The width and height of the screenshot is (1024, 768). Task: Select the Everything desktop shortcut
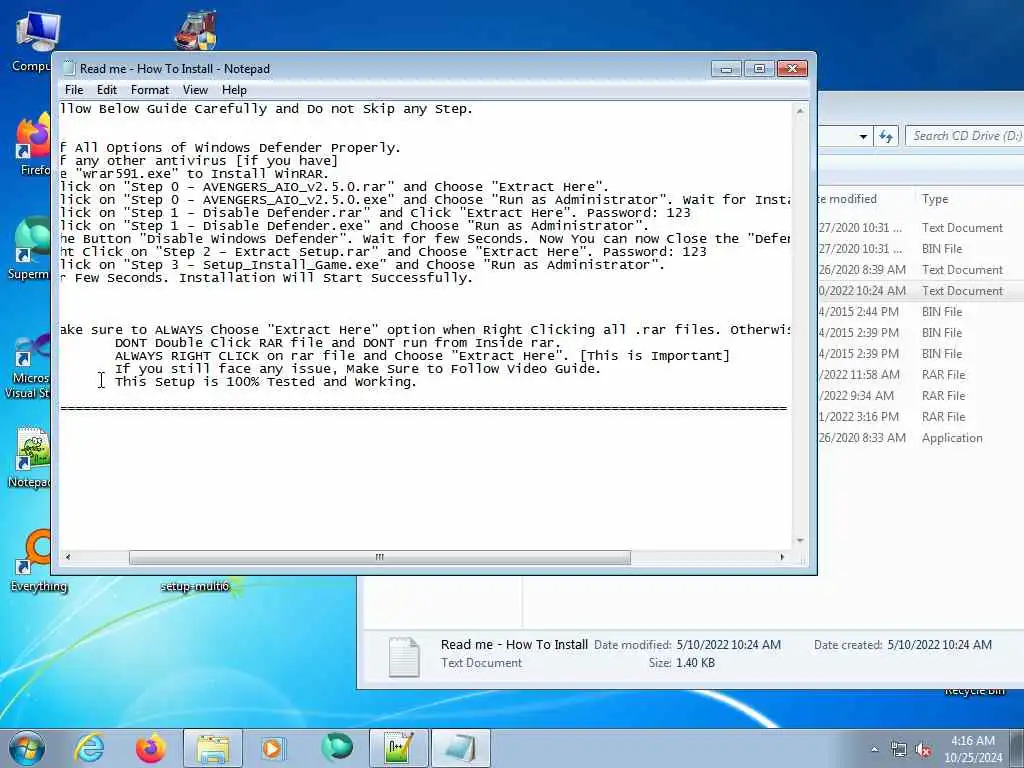(x=38, y=561)
